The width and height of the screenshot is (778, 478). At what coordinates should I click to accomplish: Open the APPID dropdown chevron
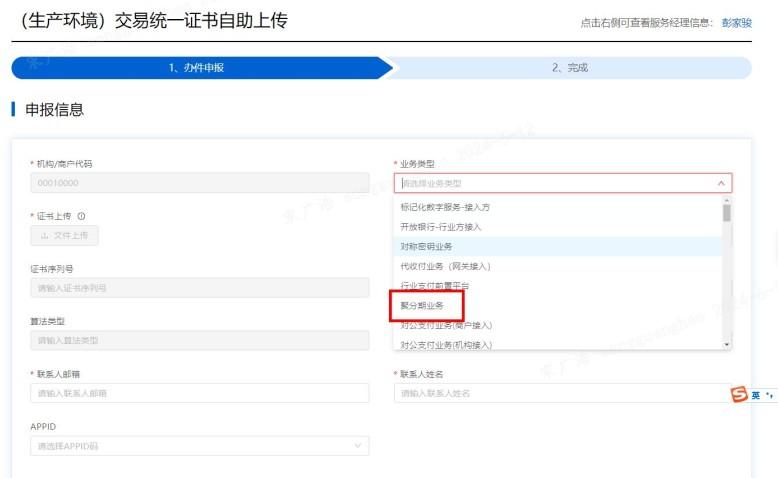[358, 446]
